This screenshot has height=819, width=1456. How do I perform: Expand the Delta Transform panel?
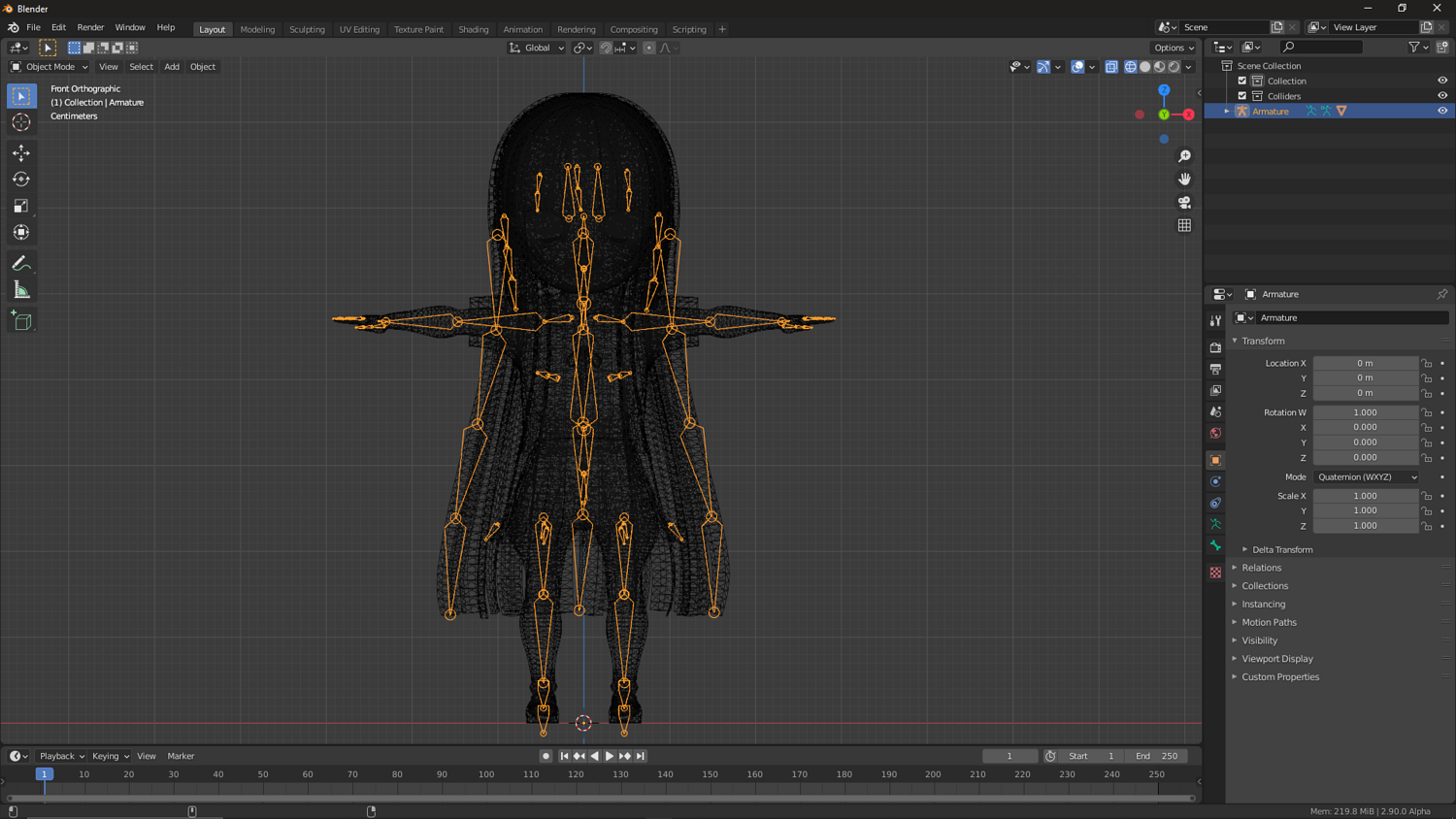click(x=1281, y=549)
